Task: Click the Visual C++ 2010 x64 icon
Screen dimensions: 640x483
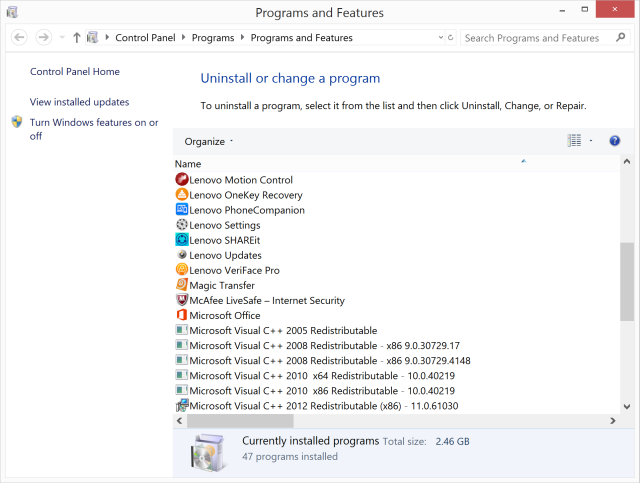Action: 182,375
